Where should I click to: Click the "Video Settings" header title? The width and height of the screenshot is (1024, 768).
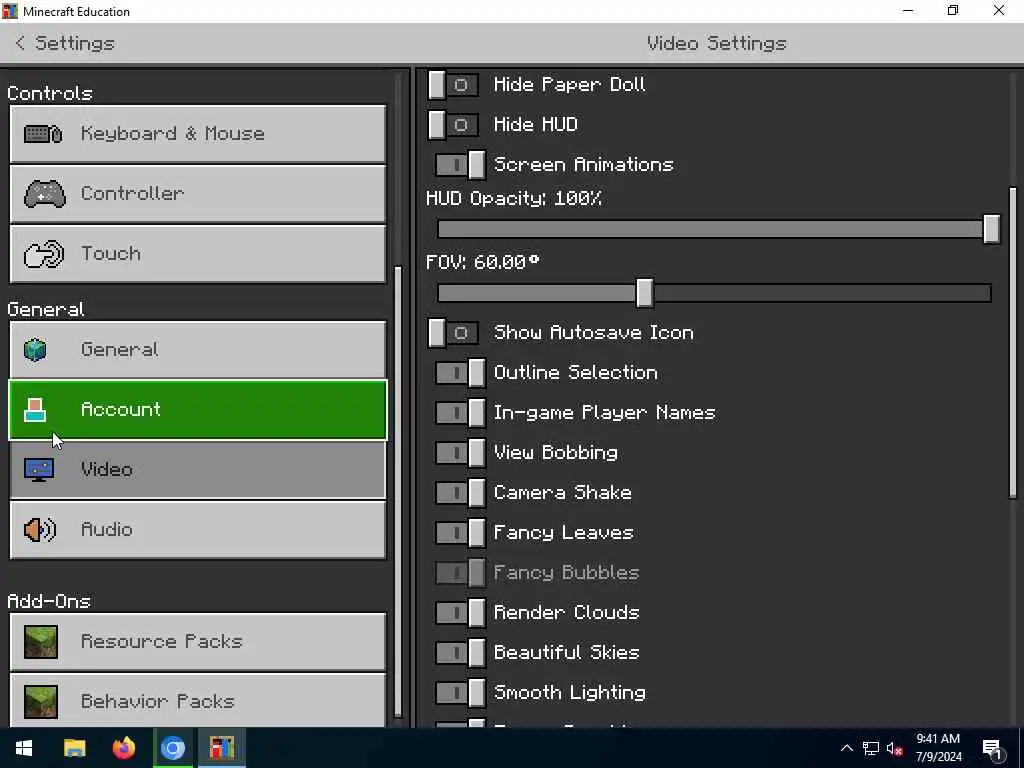[x=717, y=43]
